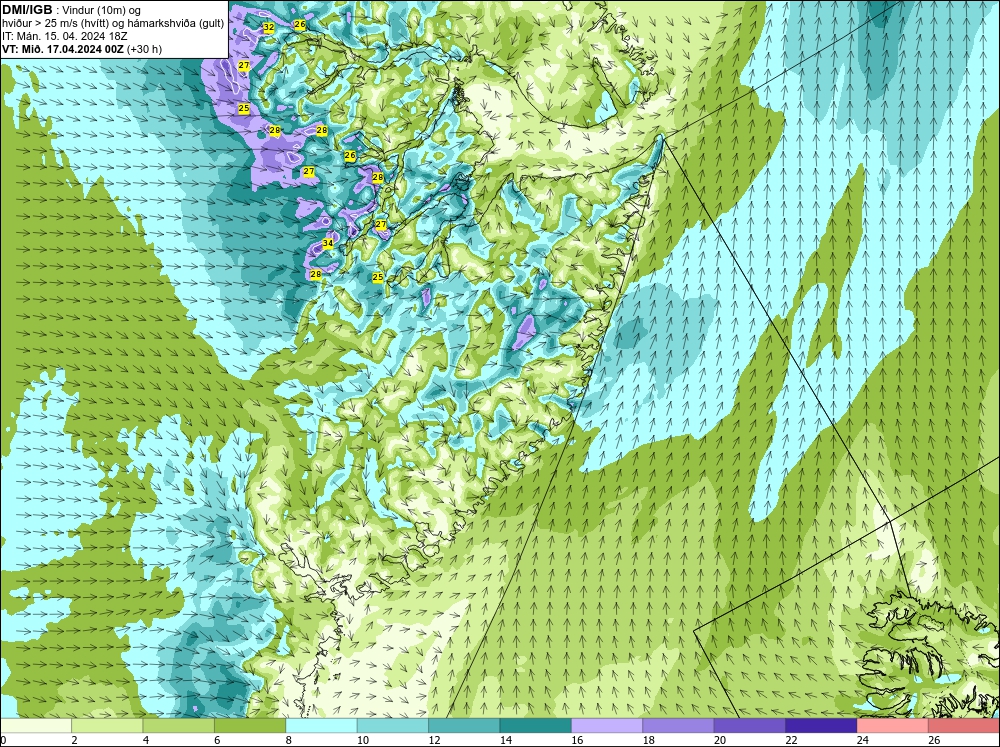
Task: Click the legend scale number 26
Action: coord(934,740)
